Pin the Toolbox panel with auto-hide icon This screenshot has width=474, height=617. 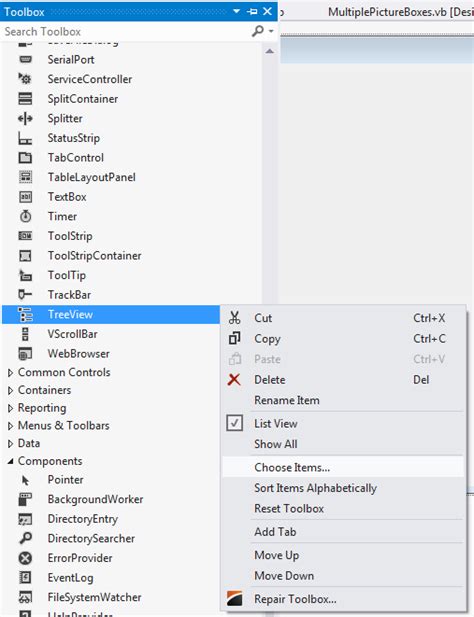pos(252,11)
